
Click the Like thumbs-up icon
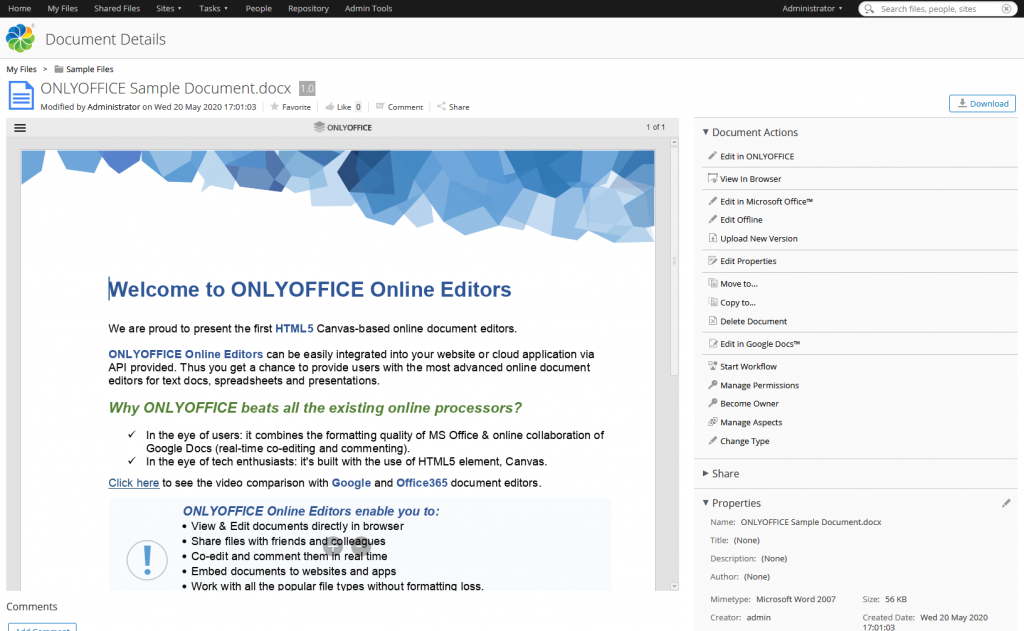330,106
